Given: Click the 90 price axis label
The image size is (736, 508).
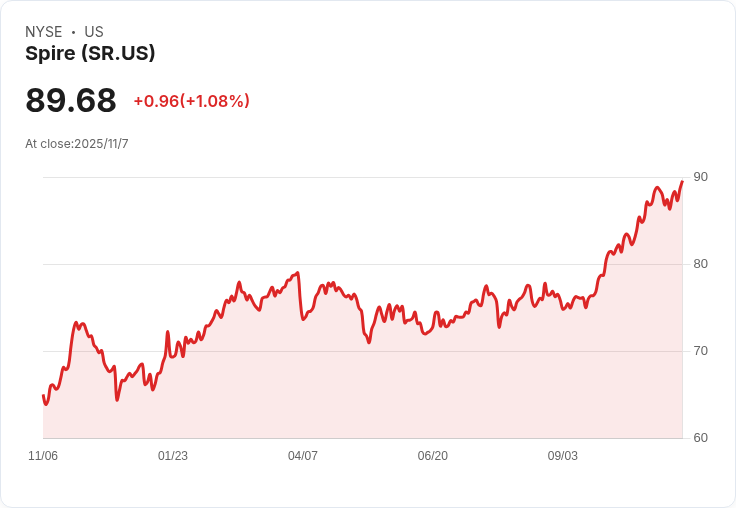Looking at the screenshot, I should [700, 177].
